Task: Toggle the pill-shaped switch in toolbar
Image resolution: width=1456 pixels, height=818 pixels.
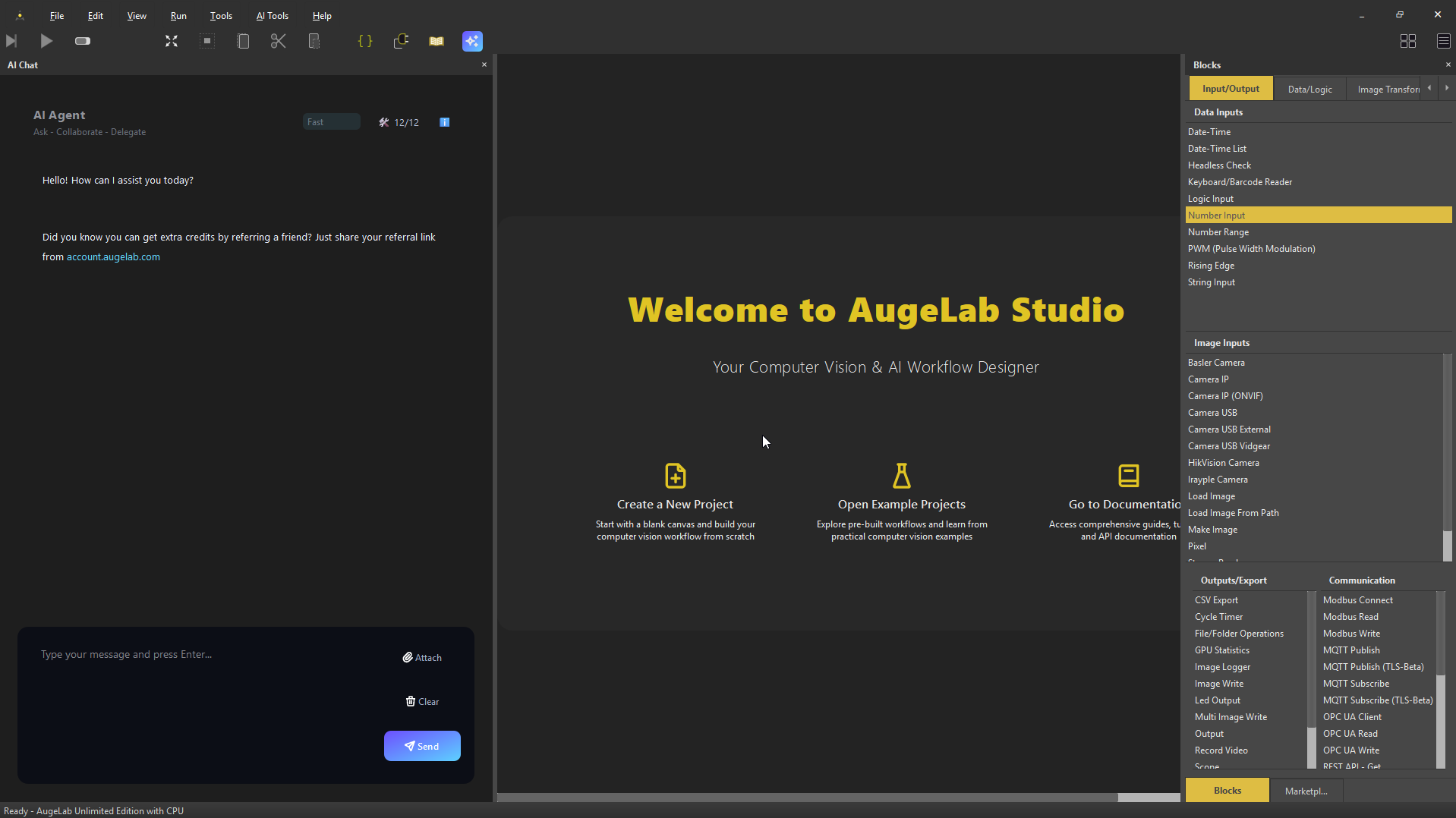Action: point(83,41)
